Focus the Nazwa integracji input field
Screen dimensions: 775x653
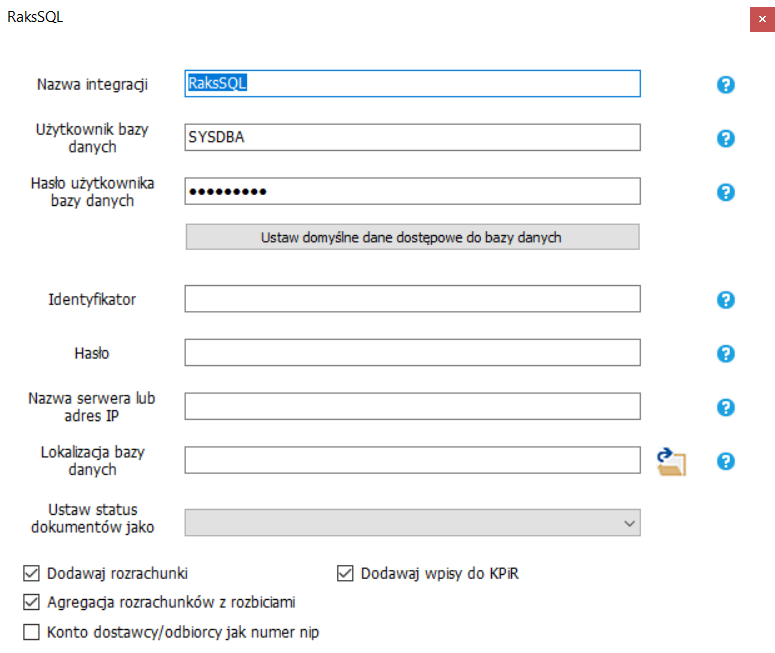tap(413, 84)
